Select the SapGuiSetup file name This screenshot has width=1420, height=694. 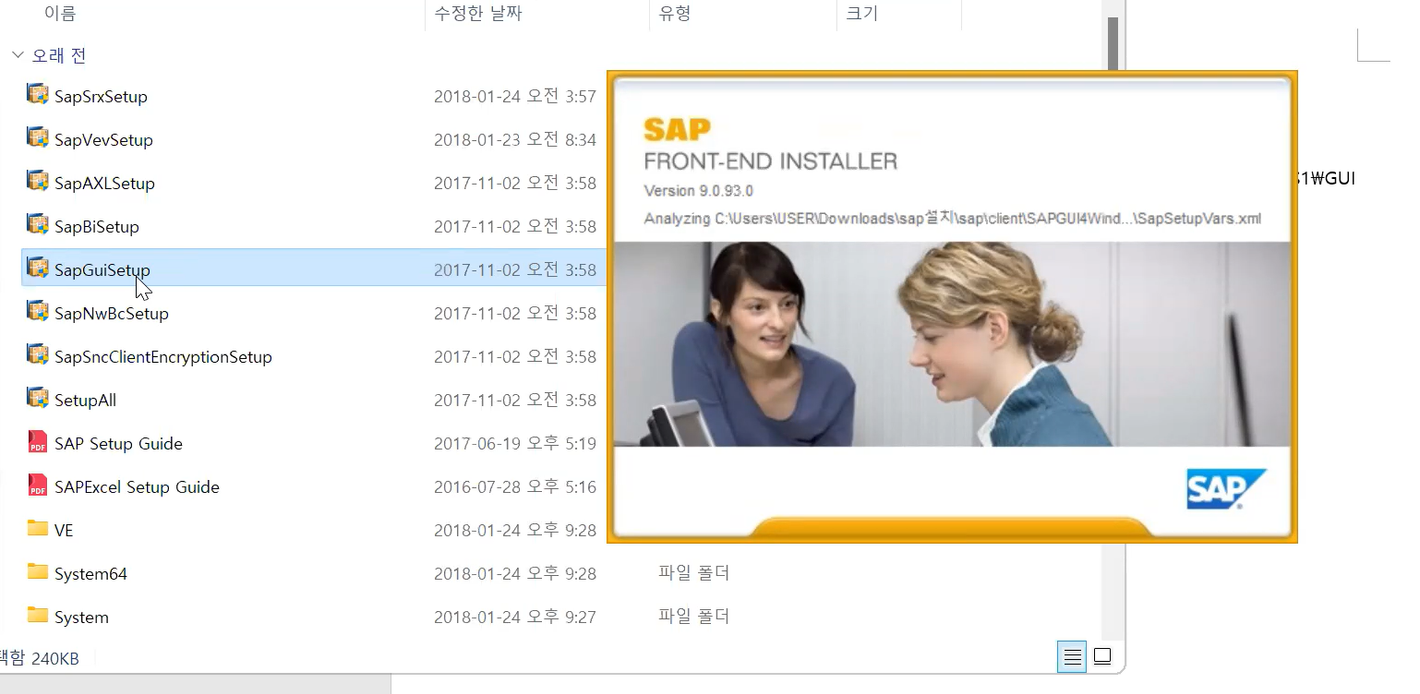tap(102, 270)
